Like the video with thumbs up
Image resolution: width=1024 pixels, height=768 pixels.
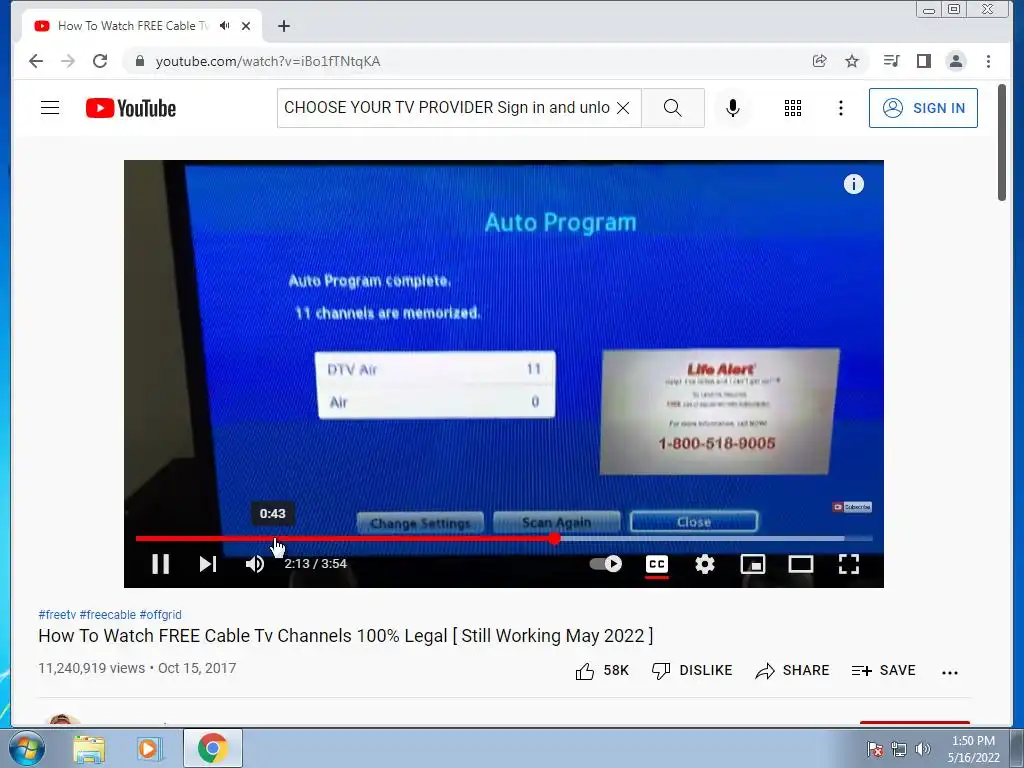pos(601,671)
